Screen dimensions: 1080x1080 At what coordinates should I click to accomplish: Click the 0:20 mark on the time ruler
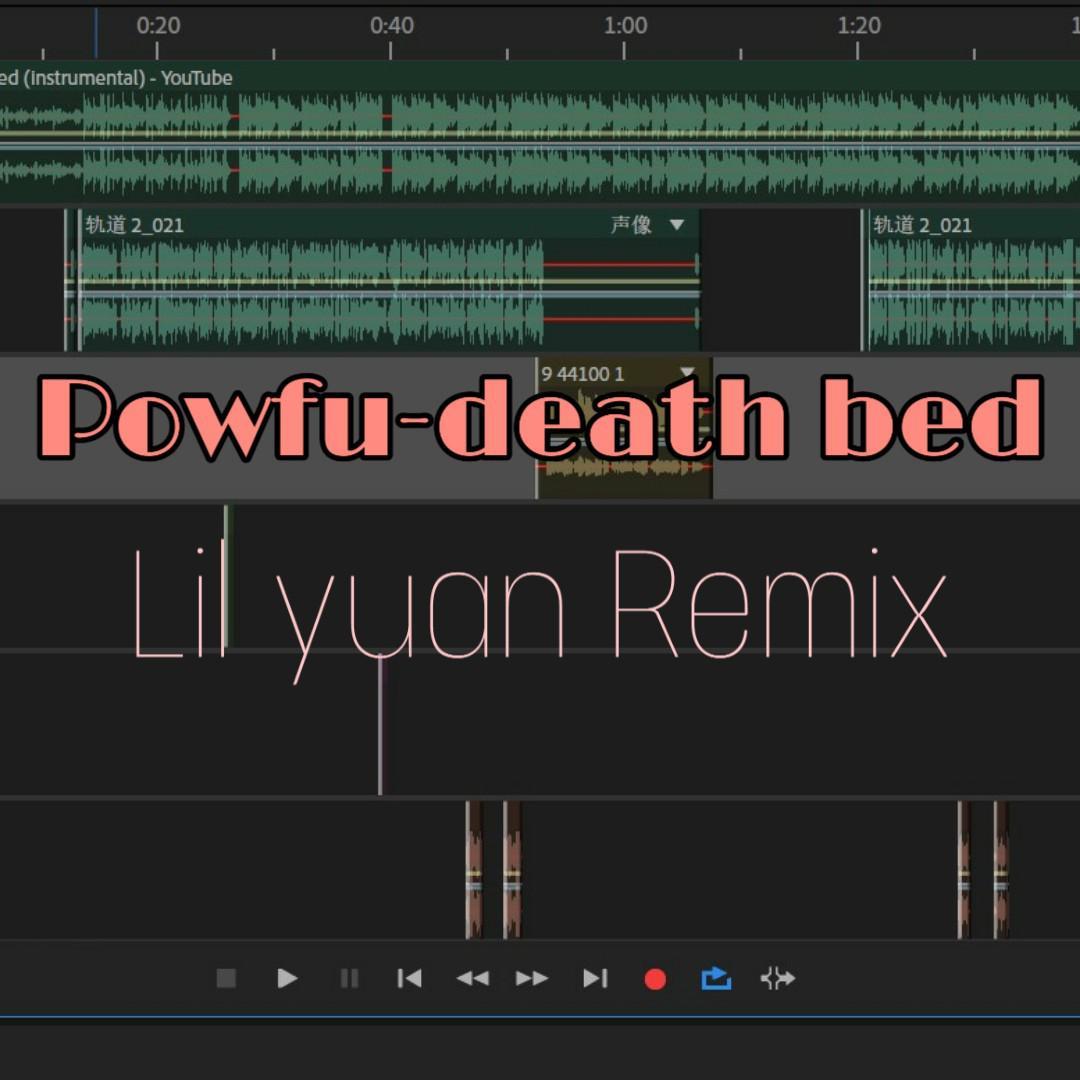[158, 25]
